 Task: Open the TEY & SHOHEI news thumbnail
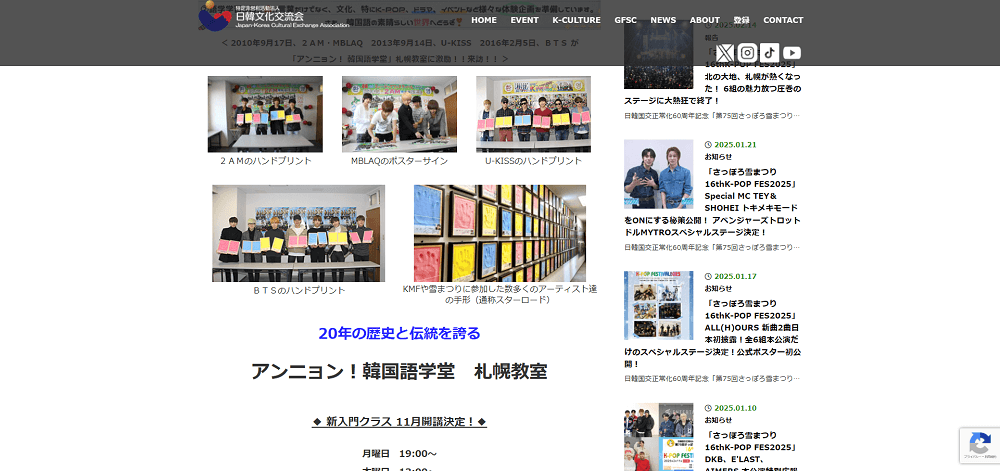[658, 174]
